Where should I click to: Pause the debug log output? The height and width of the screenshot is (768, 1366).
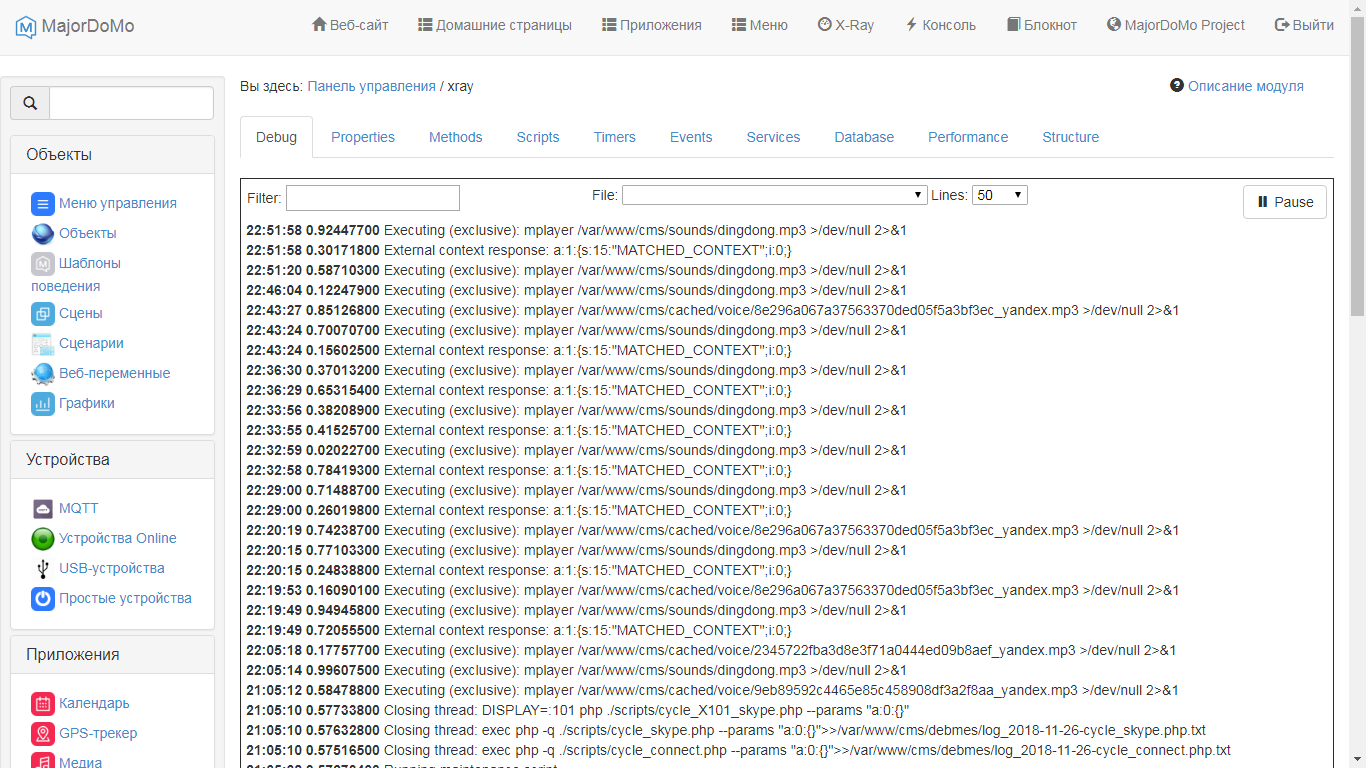[1285, 202]
